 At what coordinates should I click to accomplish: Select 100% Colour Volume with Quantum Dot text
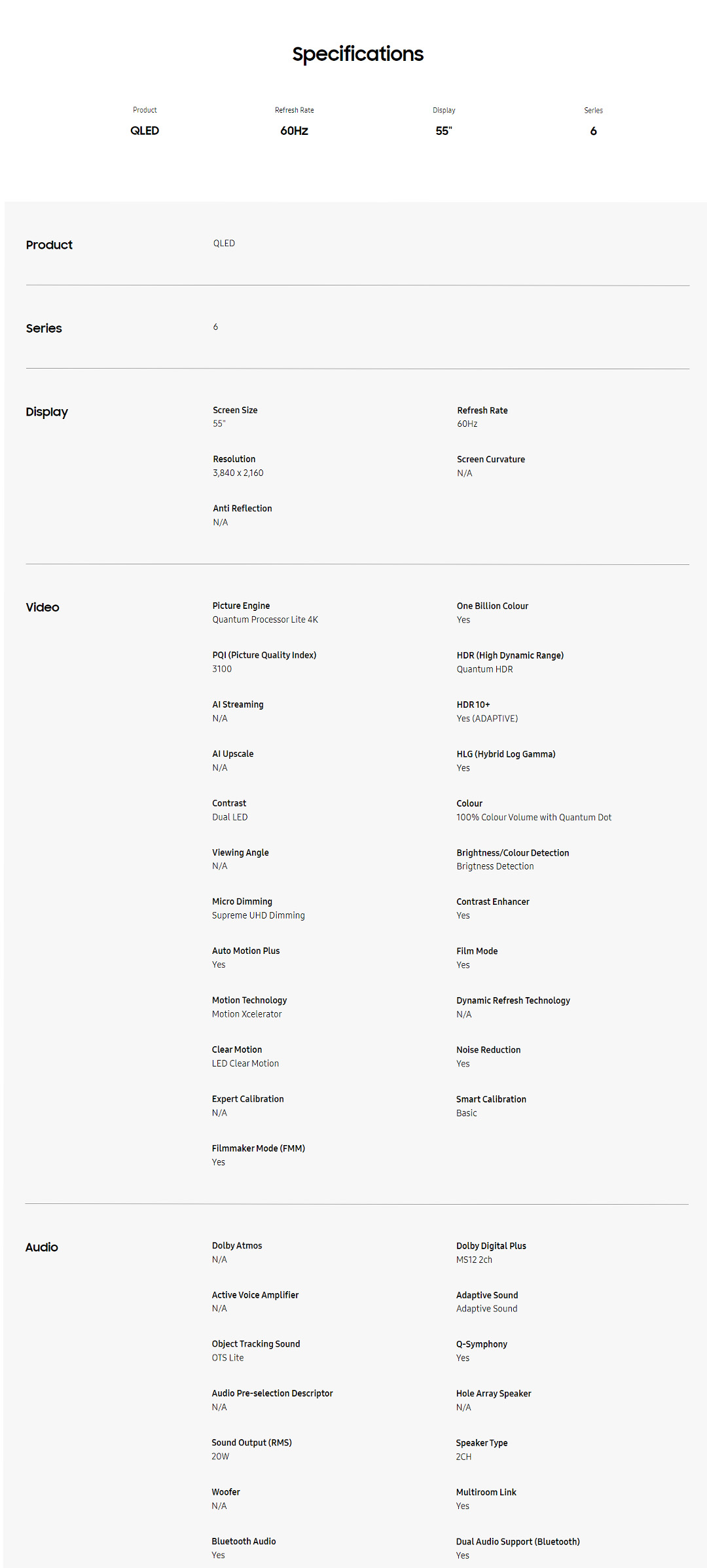pyautogui.click(x=534, y=818)
